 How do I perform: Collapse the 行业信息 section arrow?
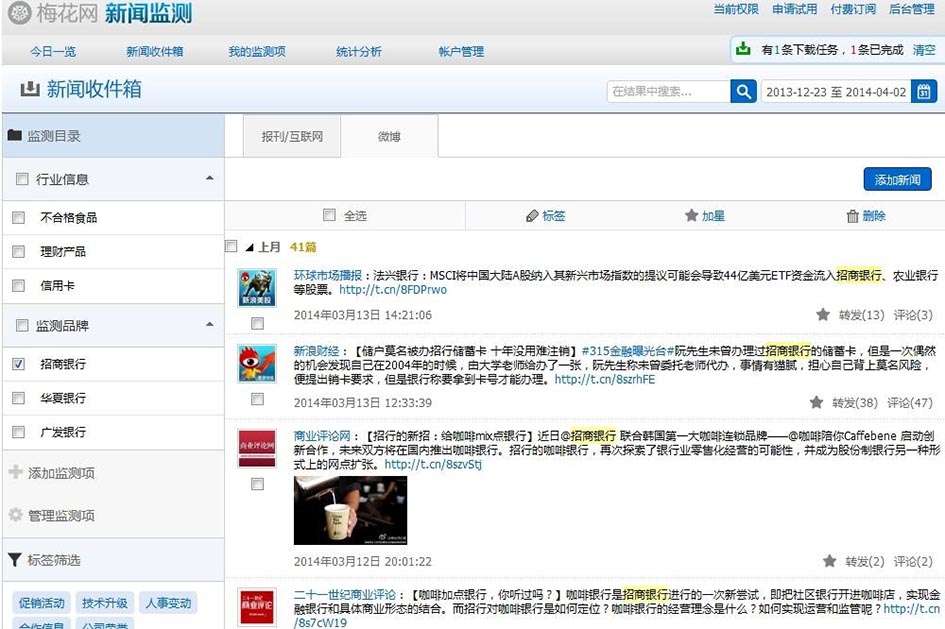click(x=210, y=178)
